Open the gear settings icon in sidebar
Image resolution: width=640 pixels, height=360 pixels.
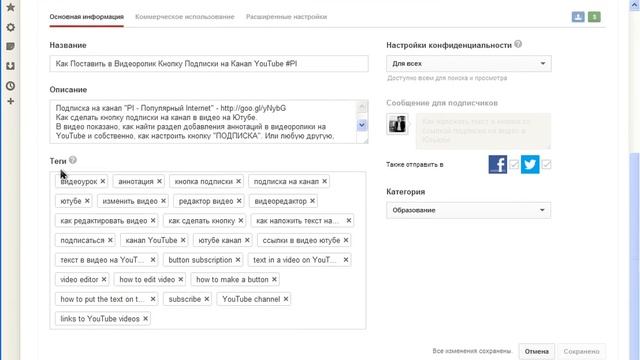click(x=11, y=27)
